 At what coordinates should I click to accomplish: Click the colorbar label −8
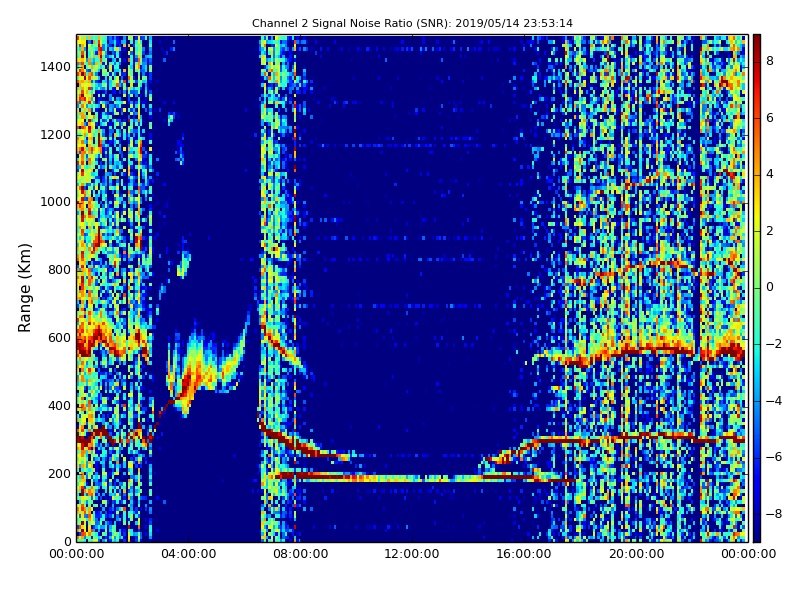click(x=774, y=514)
